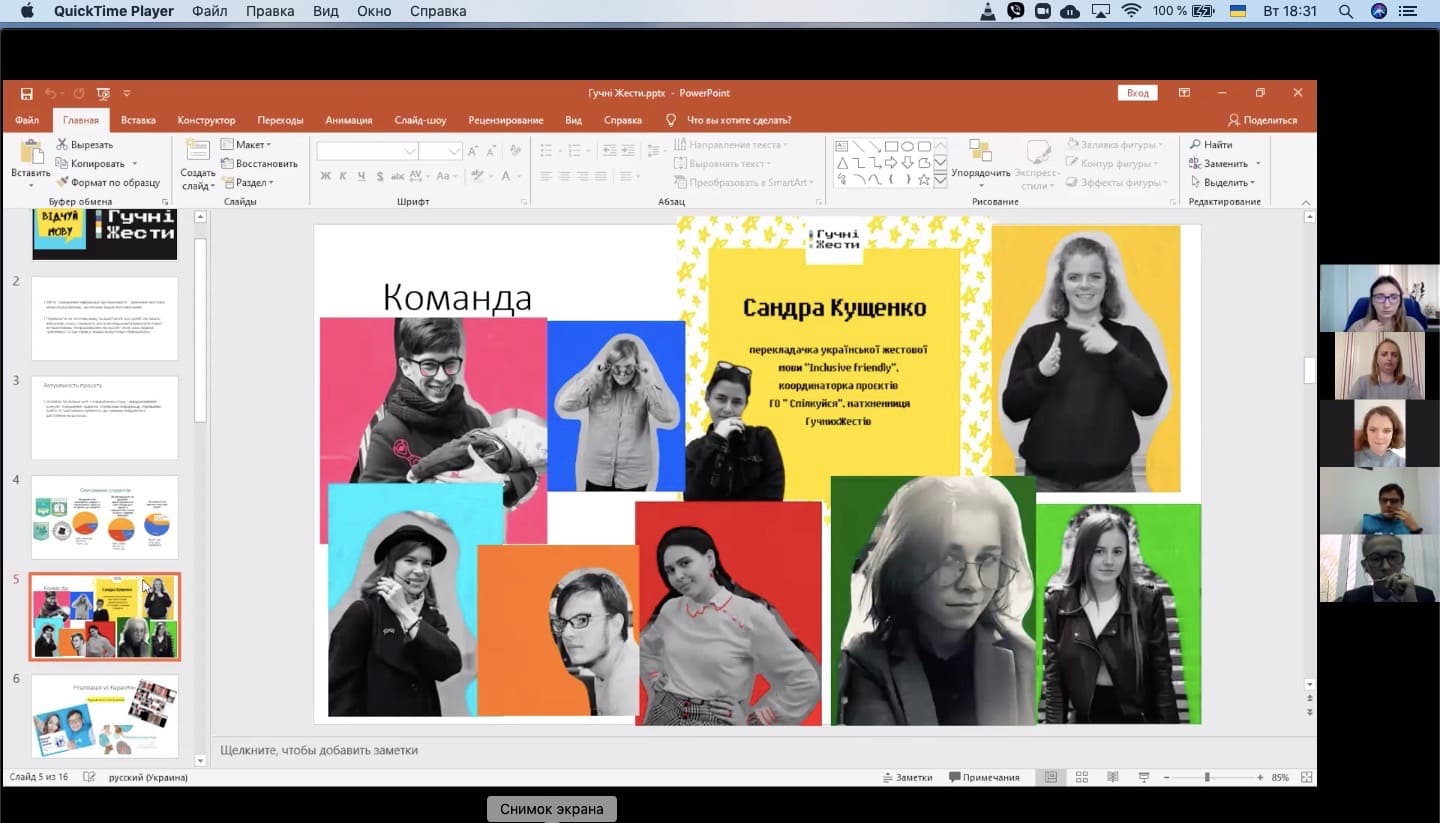Screen dimensions: 1440x823
Task: Click the Вход sign-in button
Action: point(1137,93)
